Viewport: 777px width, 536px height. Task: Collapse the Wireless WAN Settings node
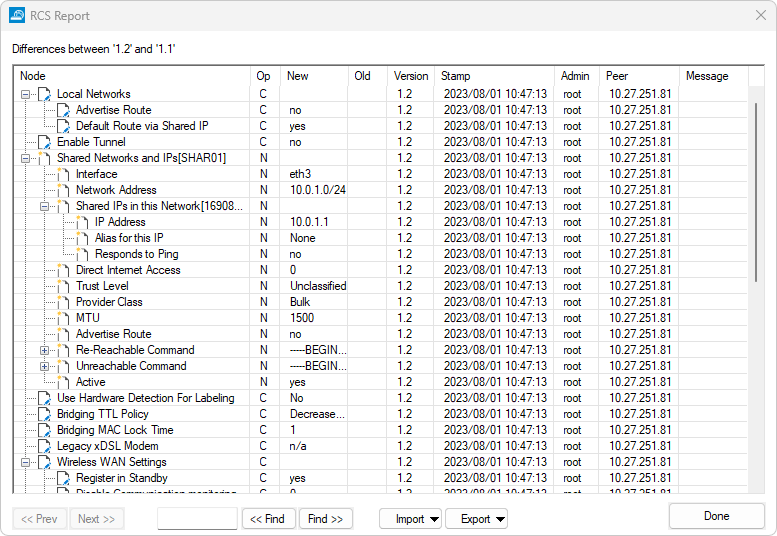click(x=25, y=462)
